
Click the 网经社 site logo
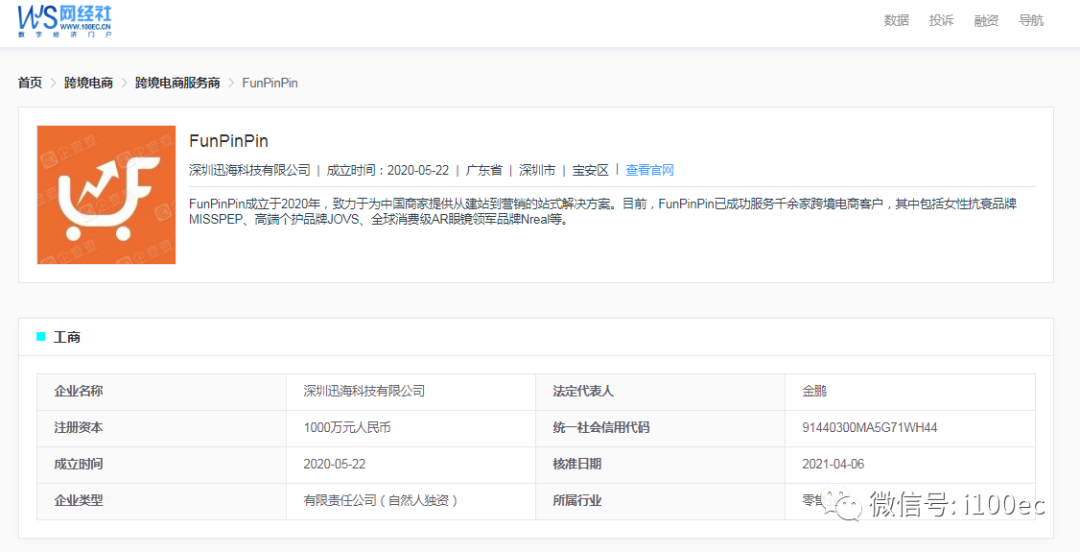tap(64, 20)
